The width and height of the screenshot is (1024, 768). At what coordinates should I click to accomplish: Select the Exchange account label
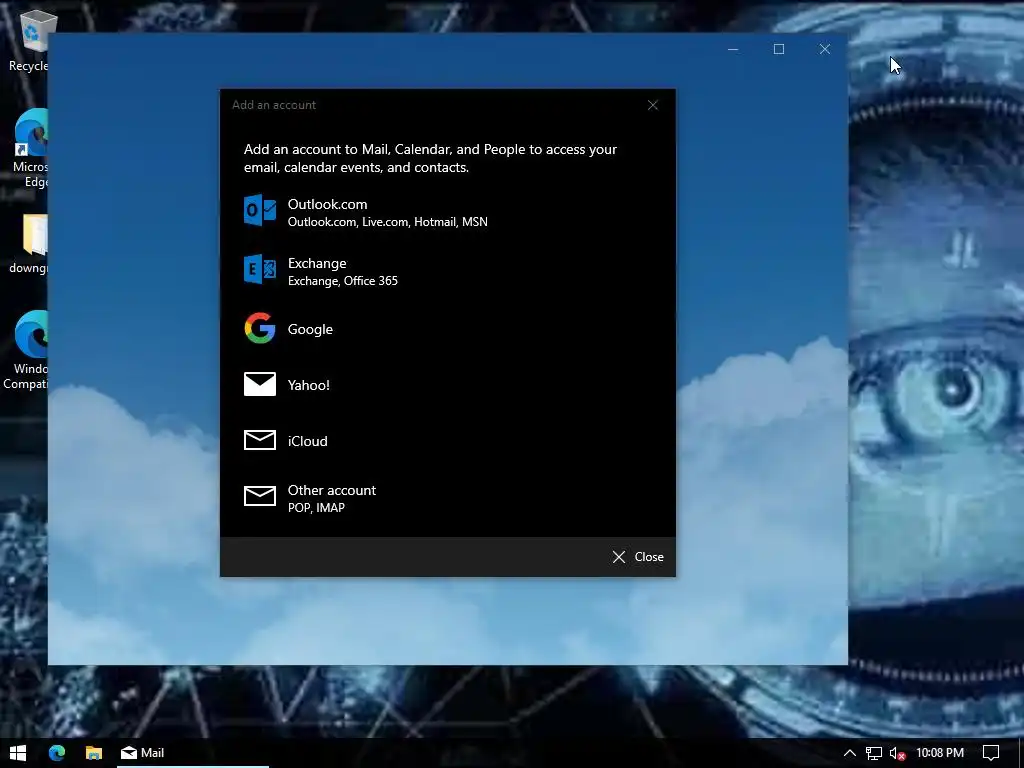tap(317, 263)
